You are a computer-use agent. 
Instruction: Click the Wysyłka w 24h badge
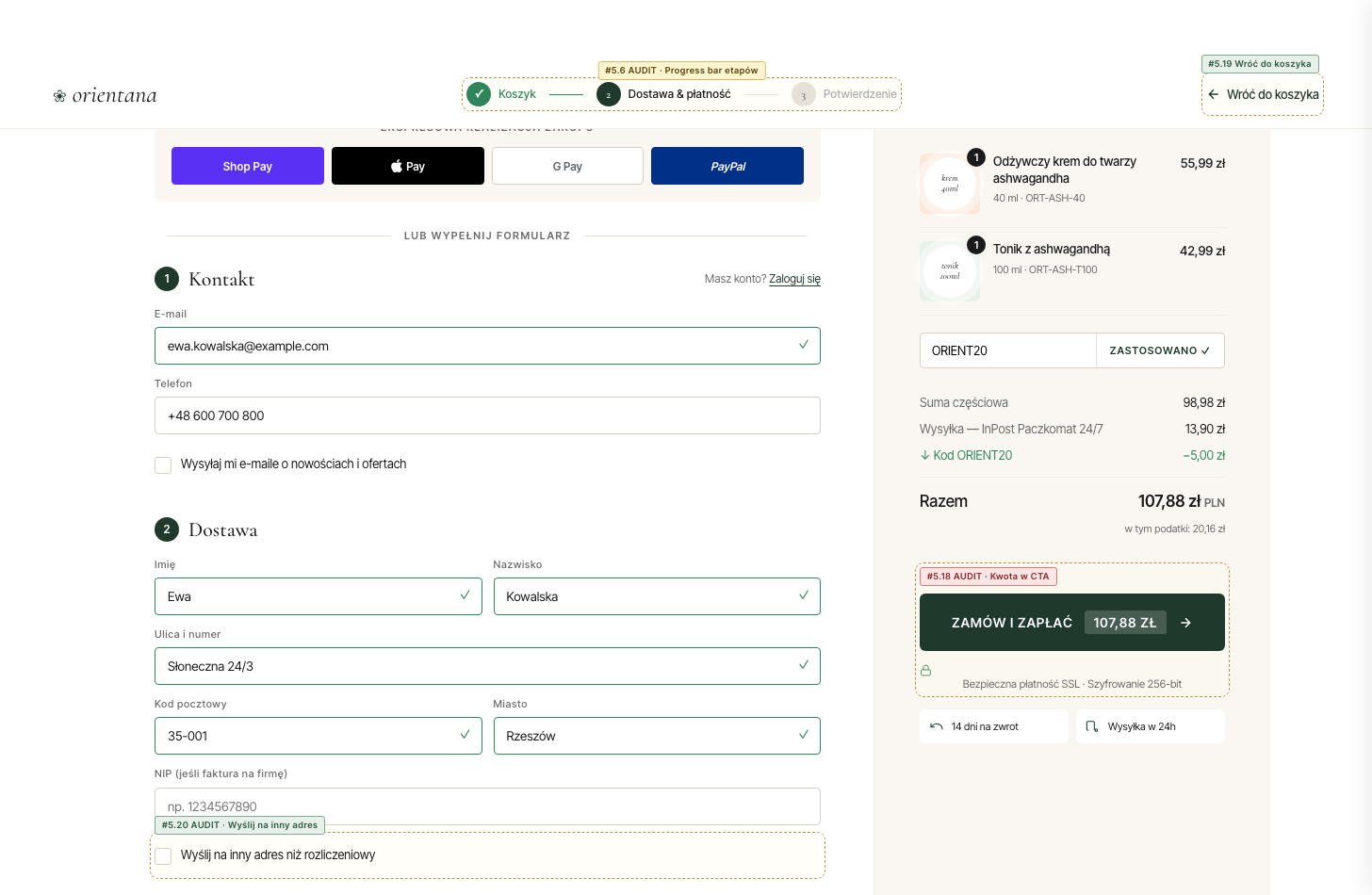click(1151, 726)
